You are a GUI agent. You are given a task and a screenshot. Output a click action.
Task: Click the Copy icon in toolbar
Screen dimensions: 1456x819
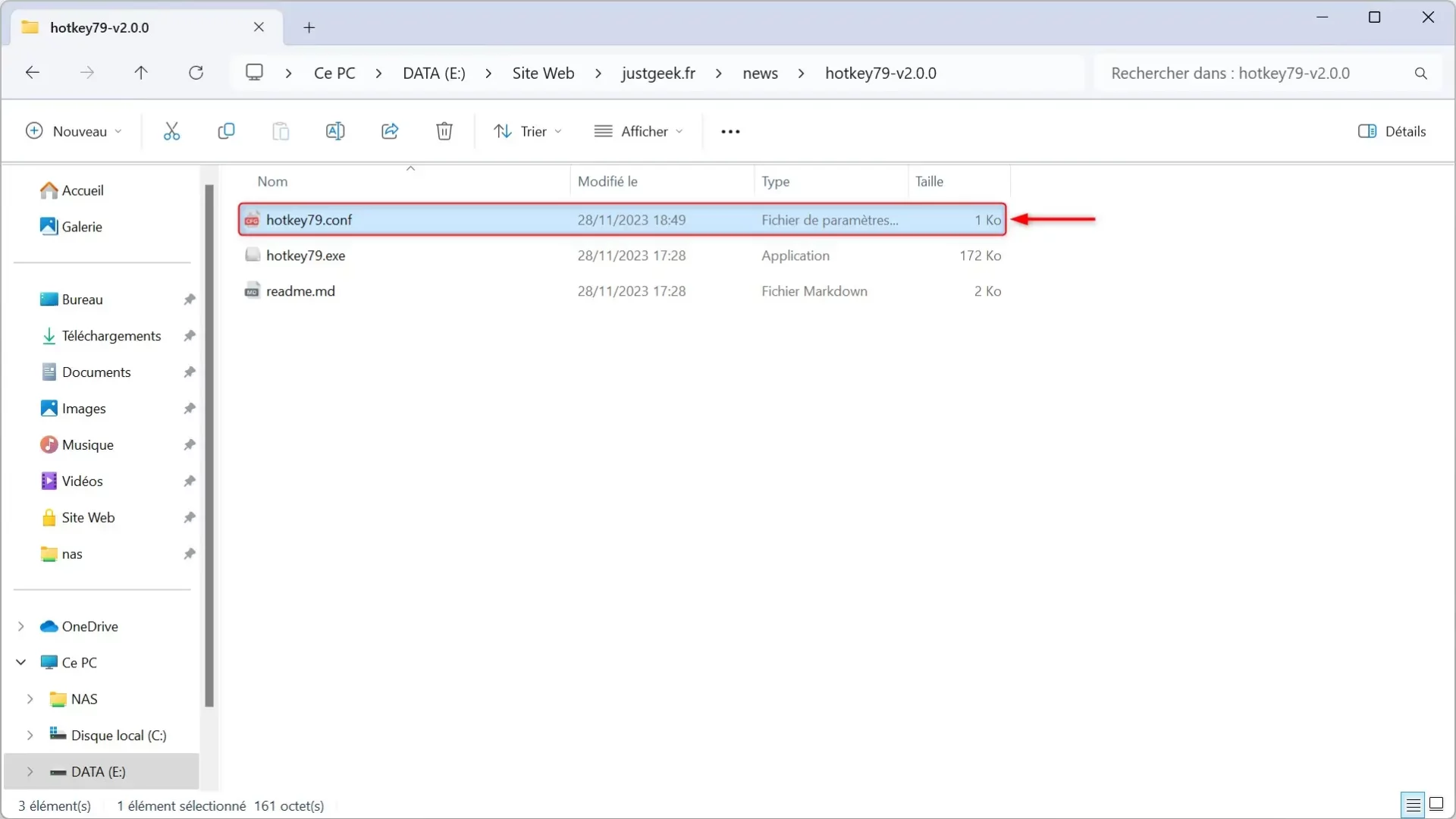pos(226,131)
